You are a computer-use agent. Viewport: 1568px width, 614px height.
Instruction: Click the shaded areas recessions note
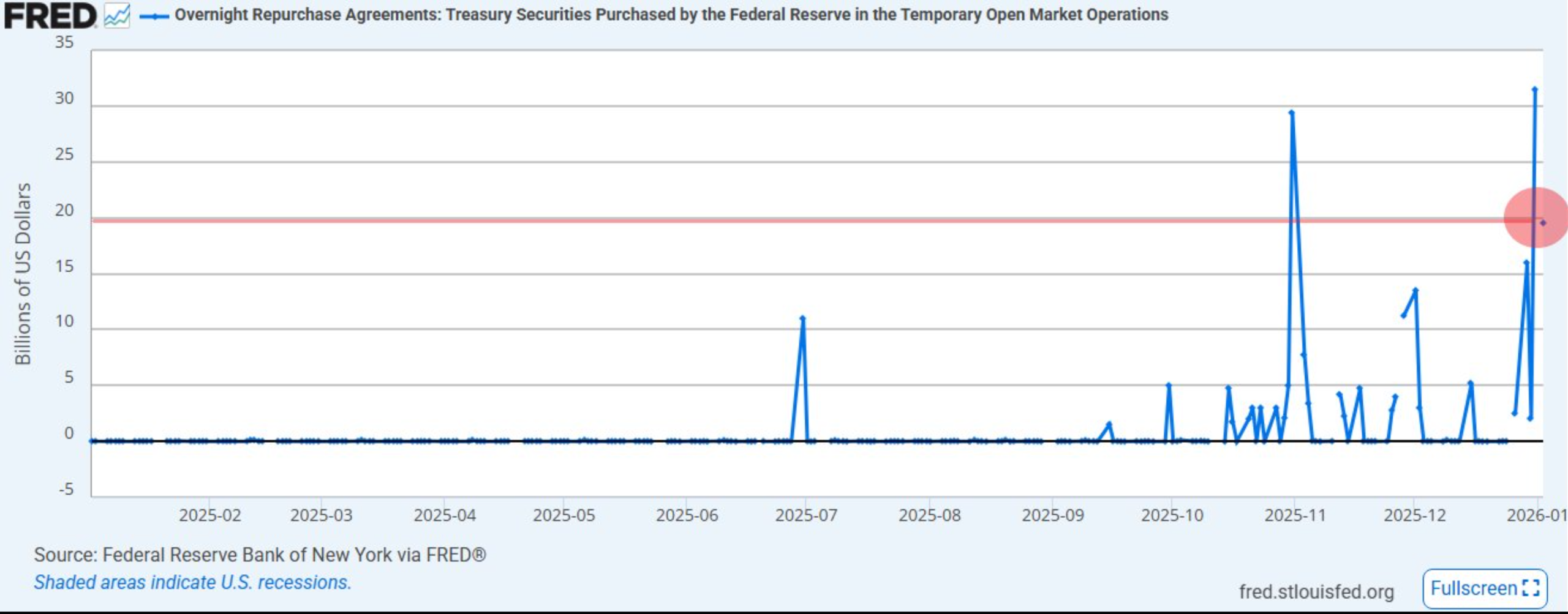(x=192, y=582)
